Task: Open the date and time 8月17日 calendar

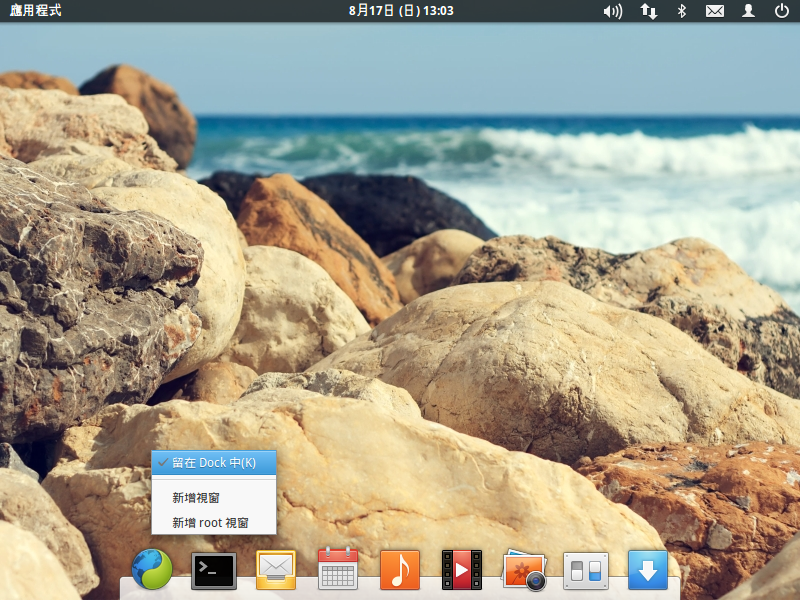Action: pos(401,11)
